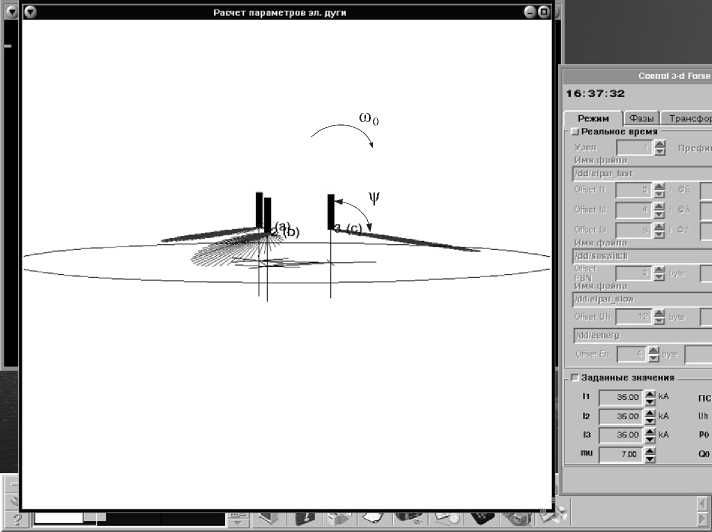Increment the Offset I2 spinner
Screen dimensions: 712x532
tap(659, 207)
